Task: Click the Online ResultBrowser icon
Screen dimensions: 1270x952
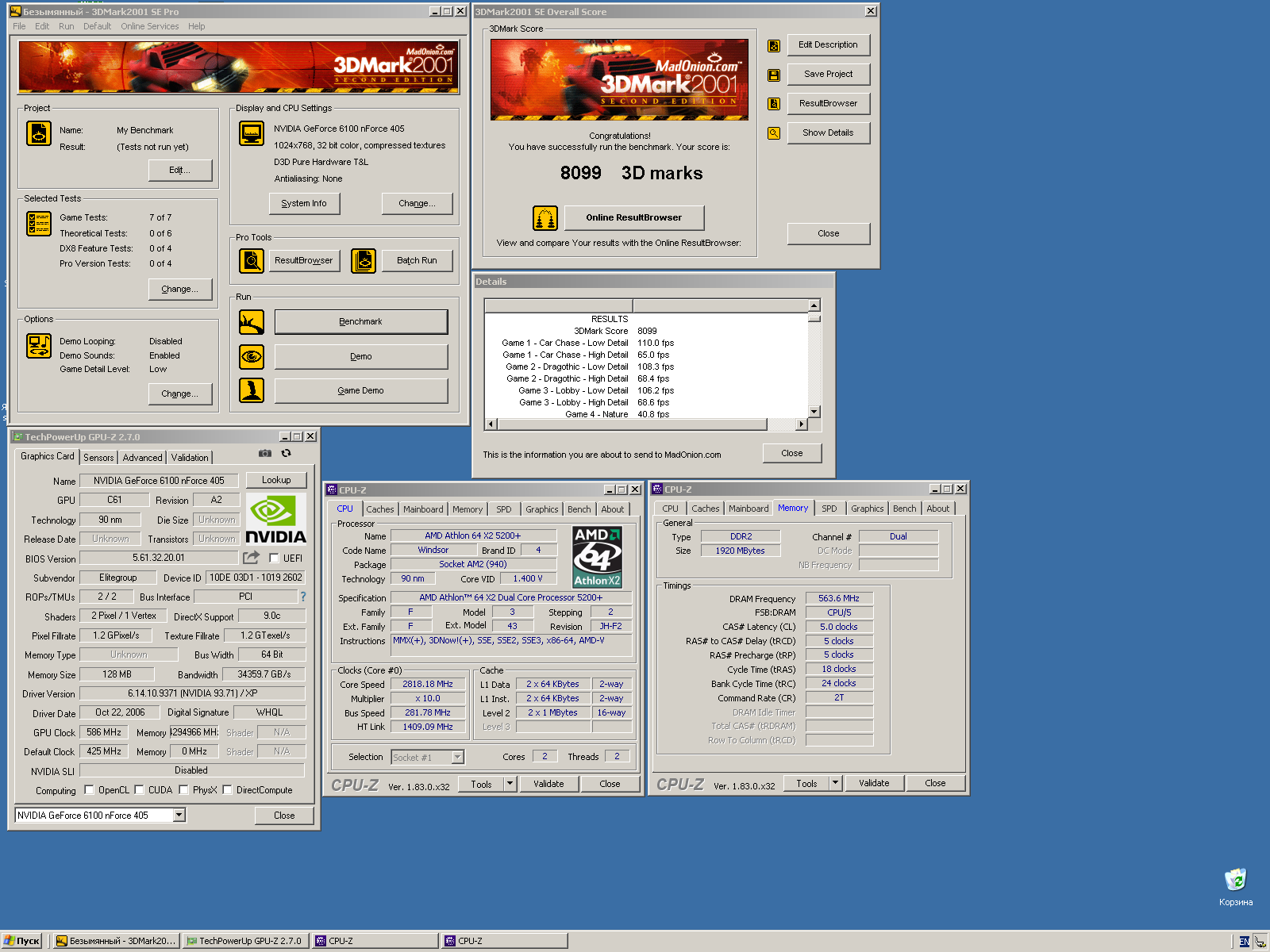Action: pyautogui.click(x=545, y=217)
